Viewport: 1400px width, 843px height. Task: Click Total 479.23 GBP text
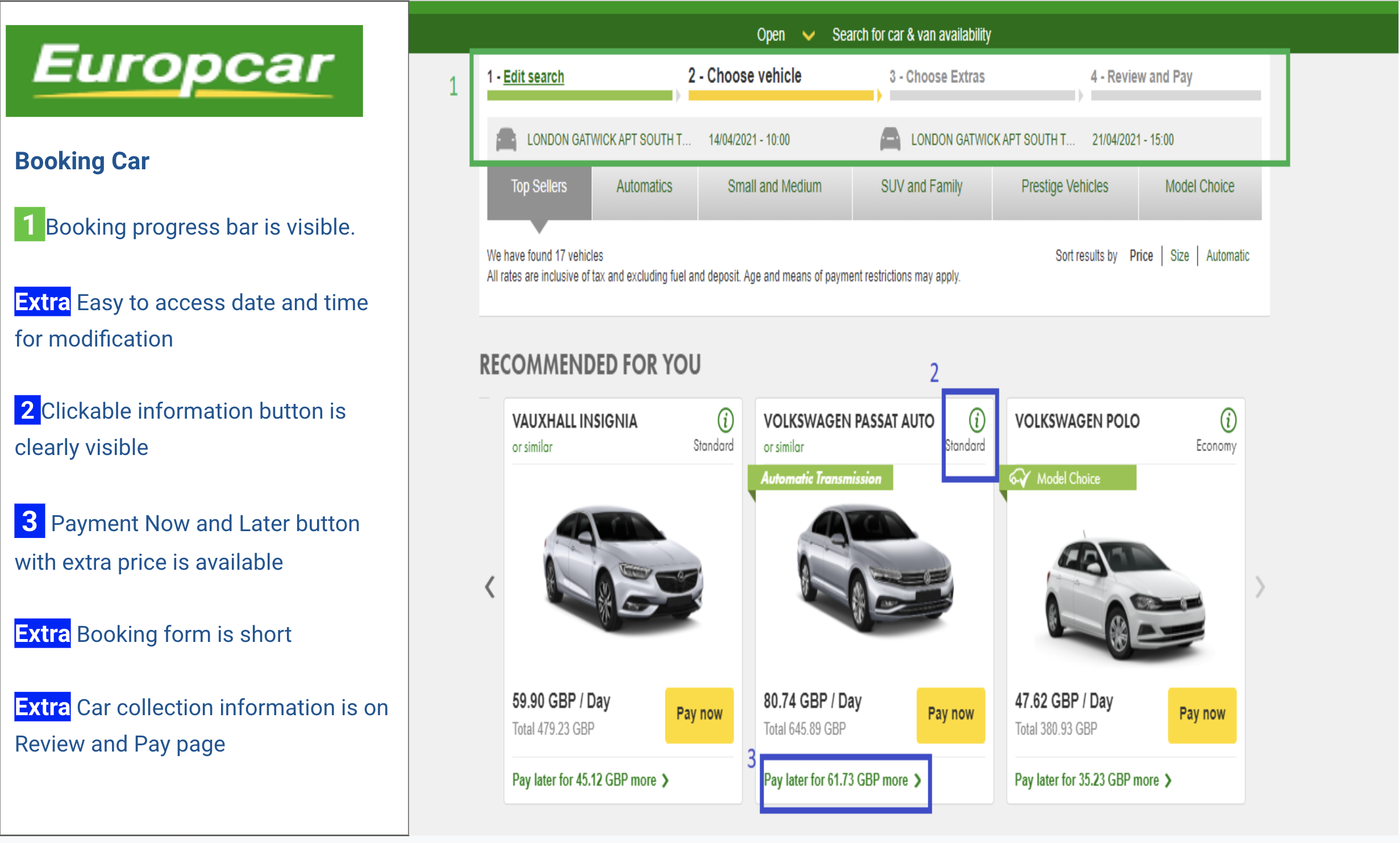[553, 729]
